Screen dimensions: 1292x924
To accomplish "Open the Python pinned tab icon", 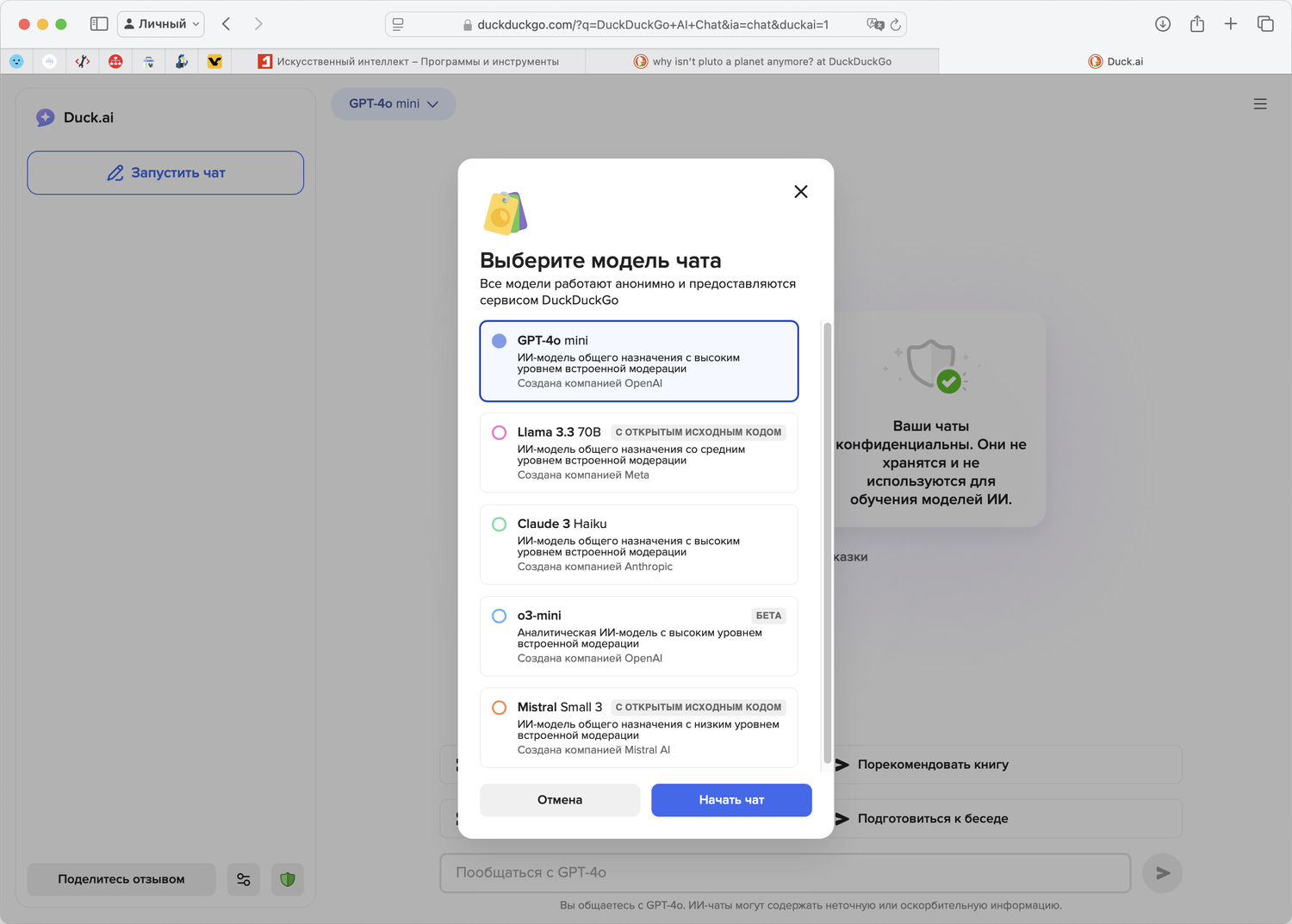I will pos(182,61).
